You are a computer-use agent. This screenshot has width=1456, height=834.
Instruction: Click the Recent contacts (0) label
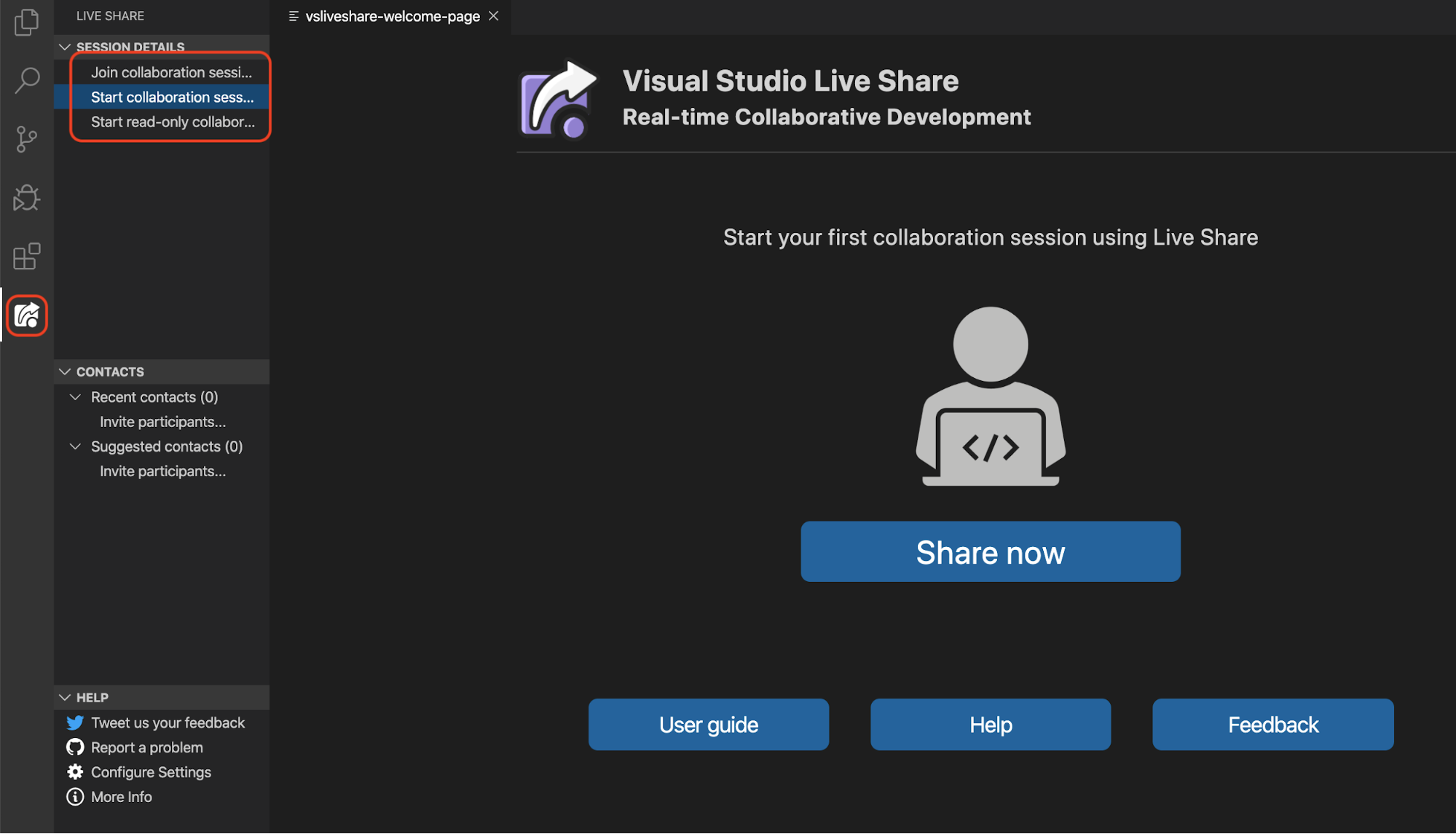(x=154, y=397)
